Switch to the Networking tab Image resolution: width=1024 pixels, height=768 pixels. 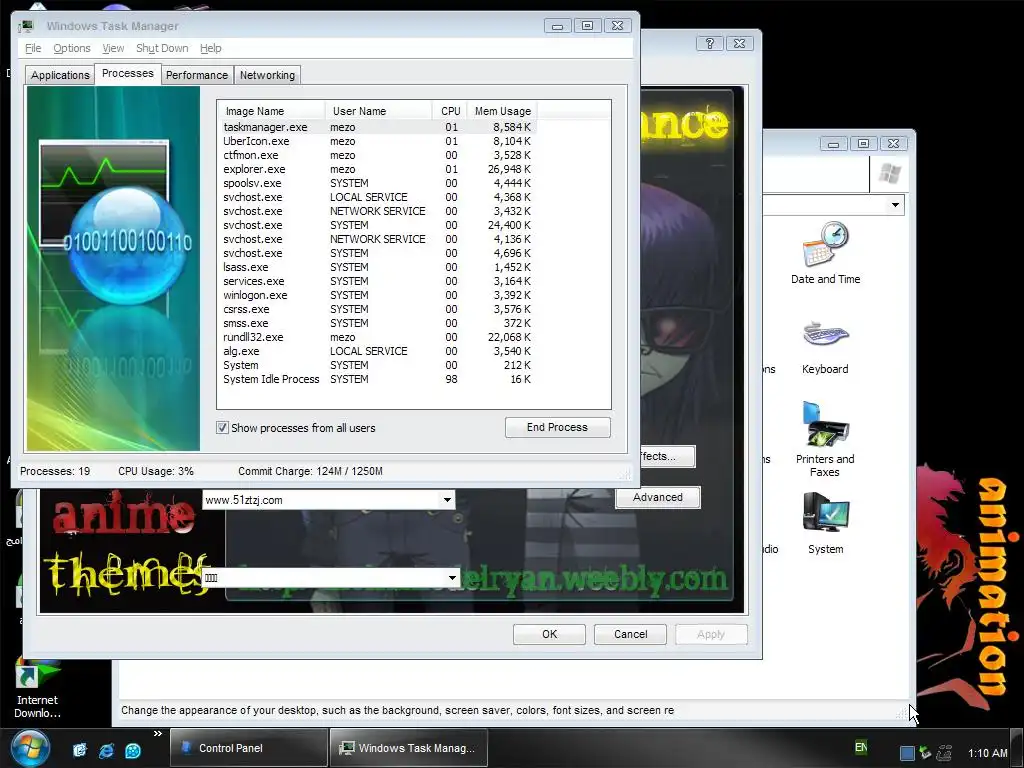coord(267,75)
